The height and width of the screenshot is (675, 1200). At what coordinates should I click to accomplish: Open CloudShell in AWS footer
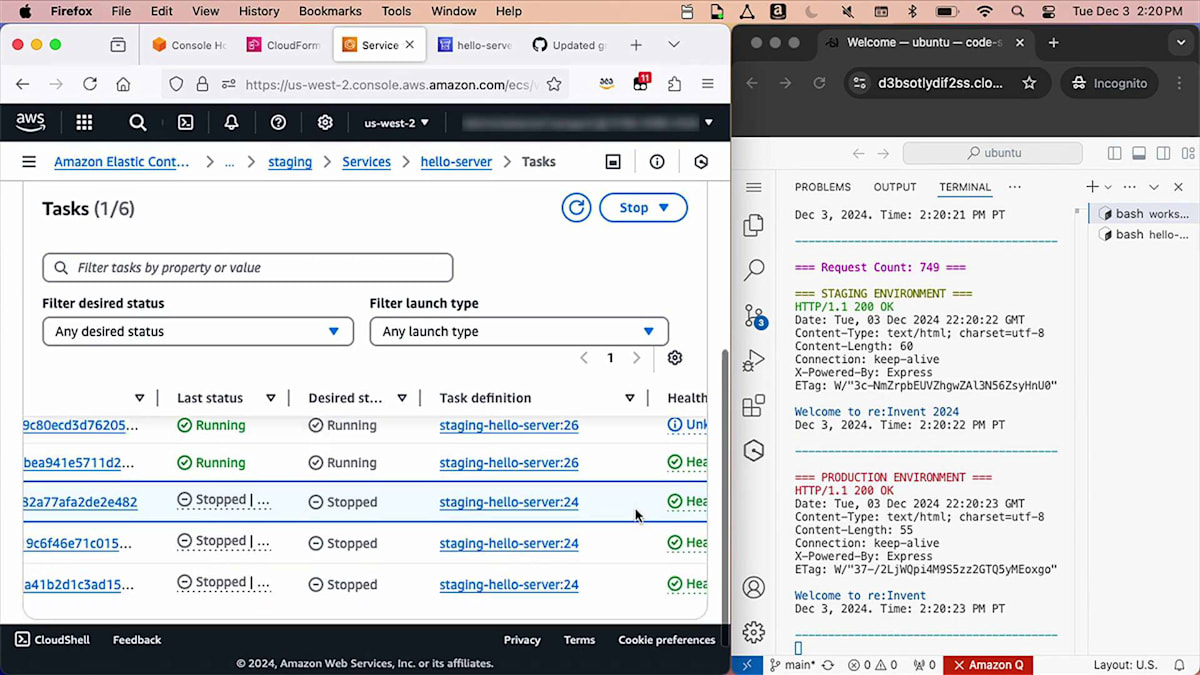pos(52,640)
